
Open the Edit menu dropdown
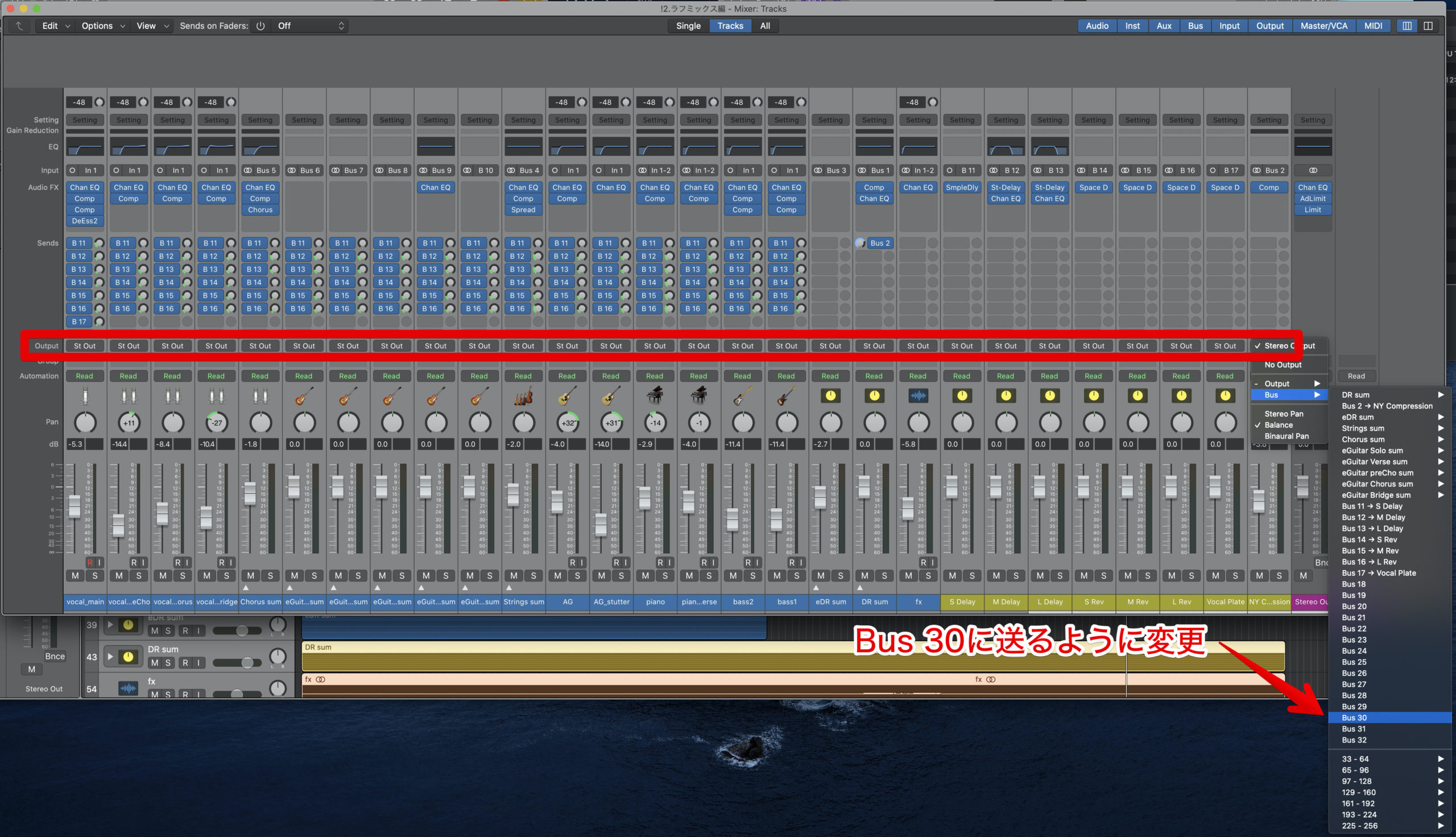click(55, 26)
